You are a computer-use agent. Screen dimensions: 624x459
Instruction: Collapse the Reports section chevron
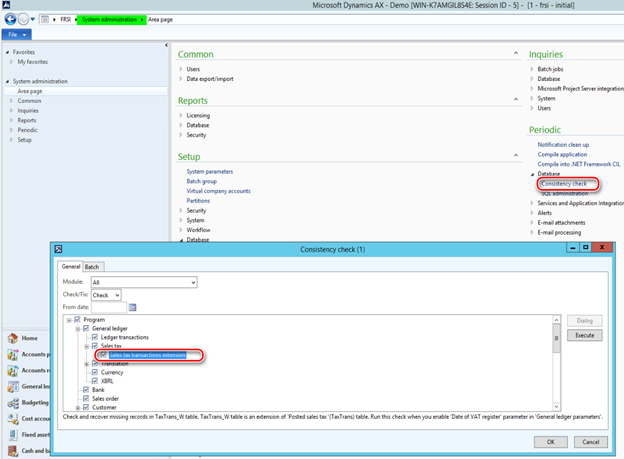(x=516, y=99)
